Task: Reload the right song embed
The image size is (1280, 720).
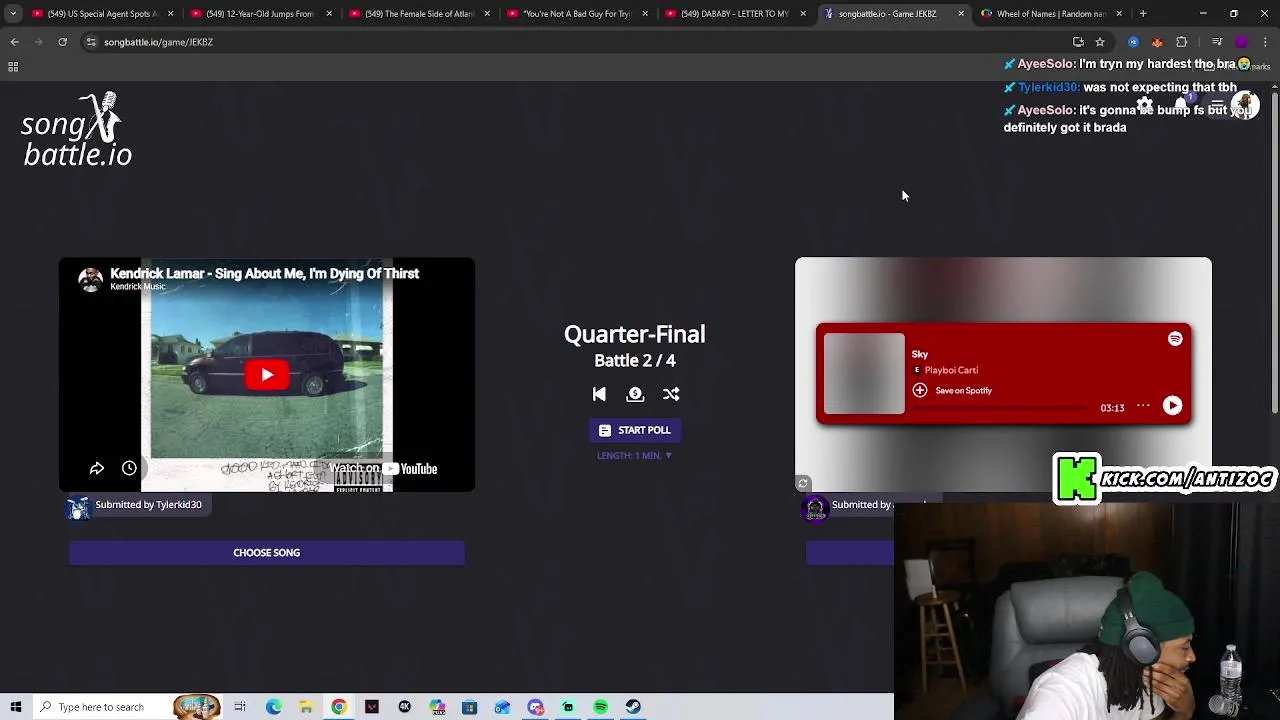Action: coord(803,483)
